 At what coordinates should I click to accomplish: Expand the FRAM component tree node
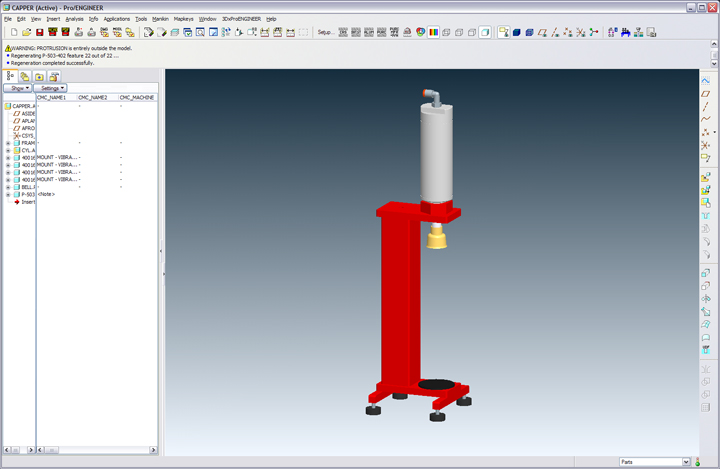[8, 143]
